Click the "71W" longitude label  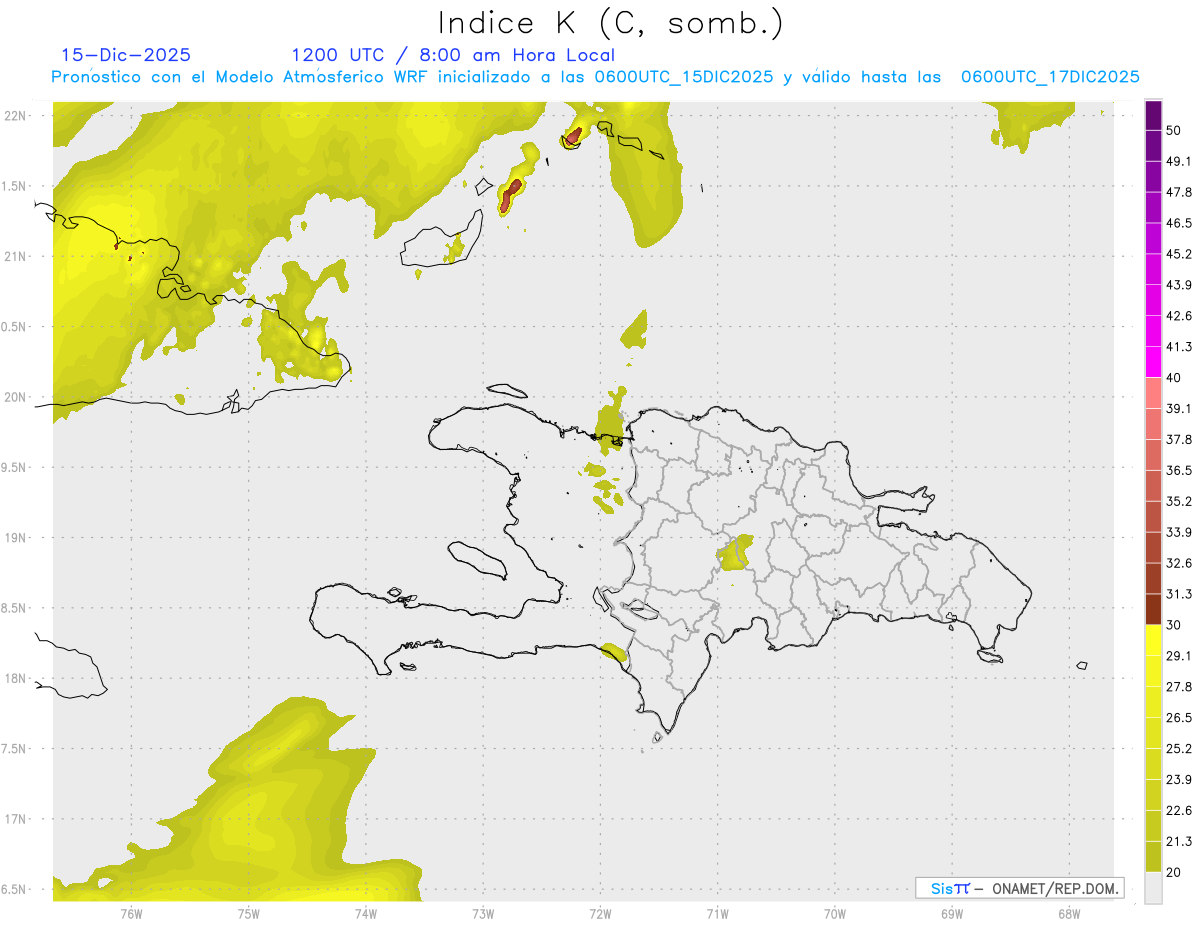717,913
